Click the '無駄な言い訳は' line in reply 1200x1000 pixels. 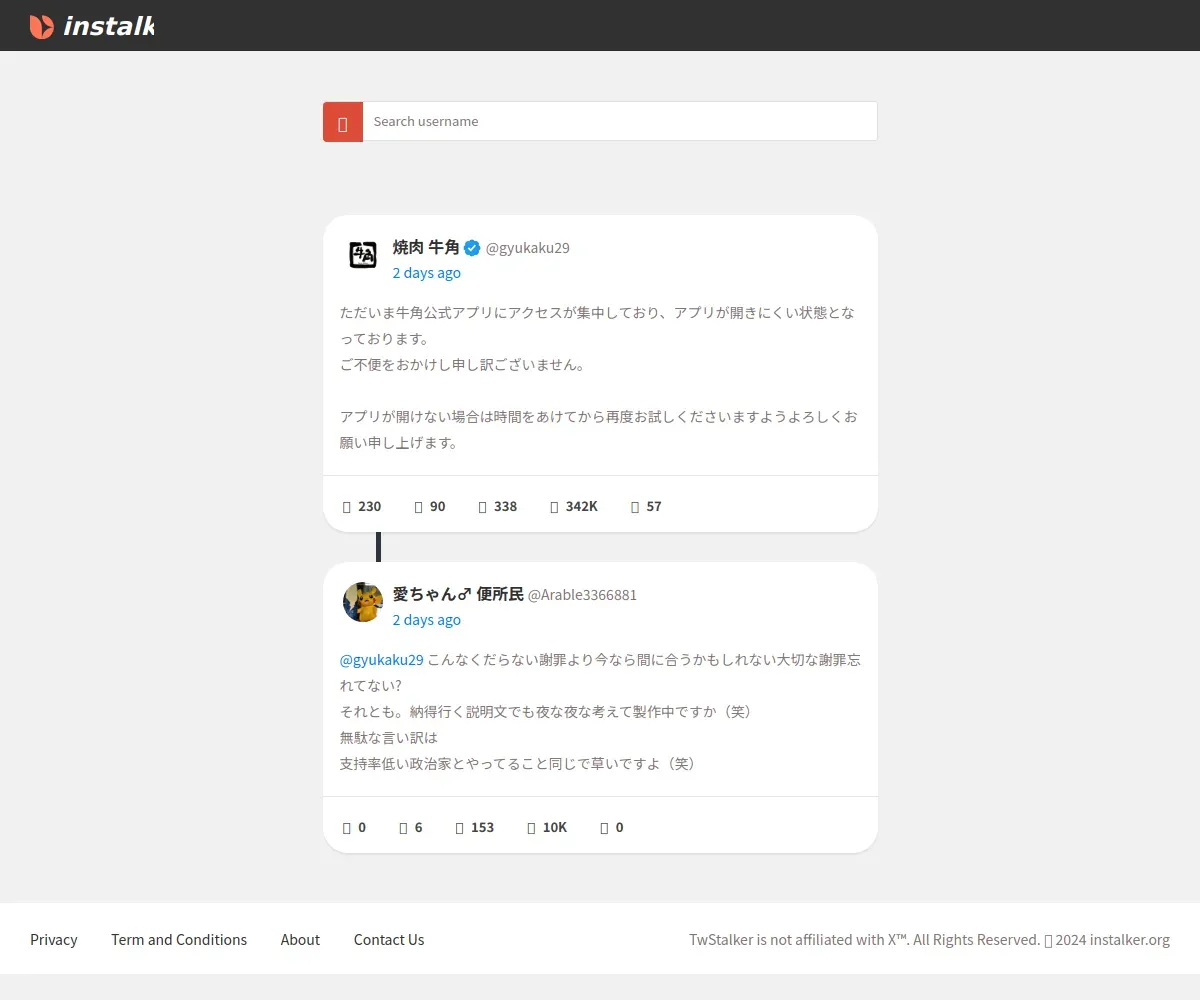(389, 738)
